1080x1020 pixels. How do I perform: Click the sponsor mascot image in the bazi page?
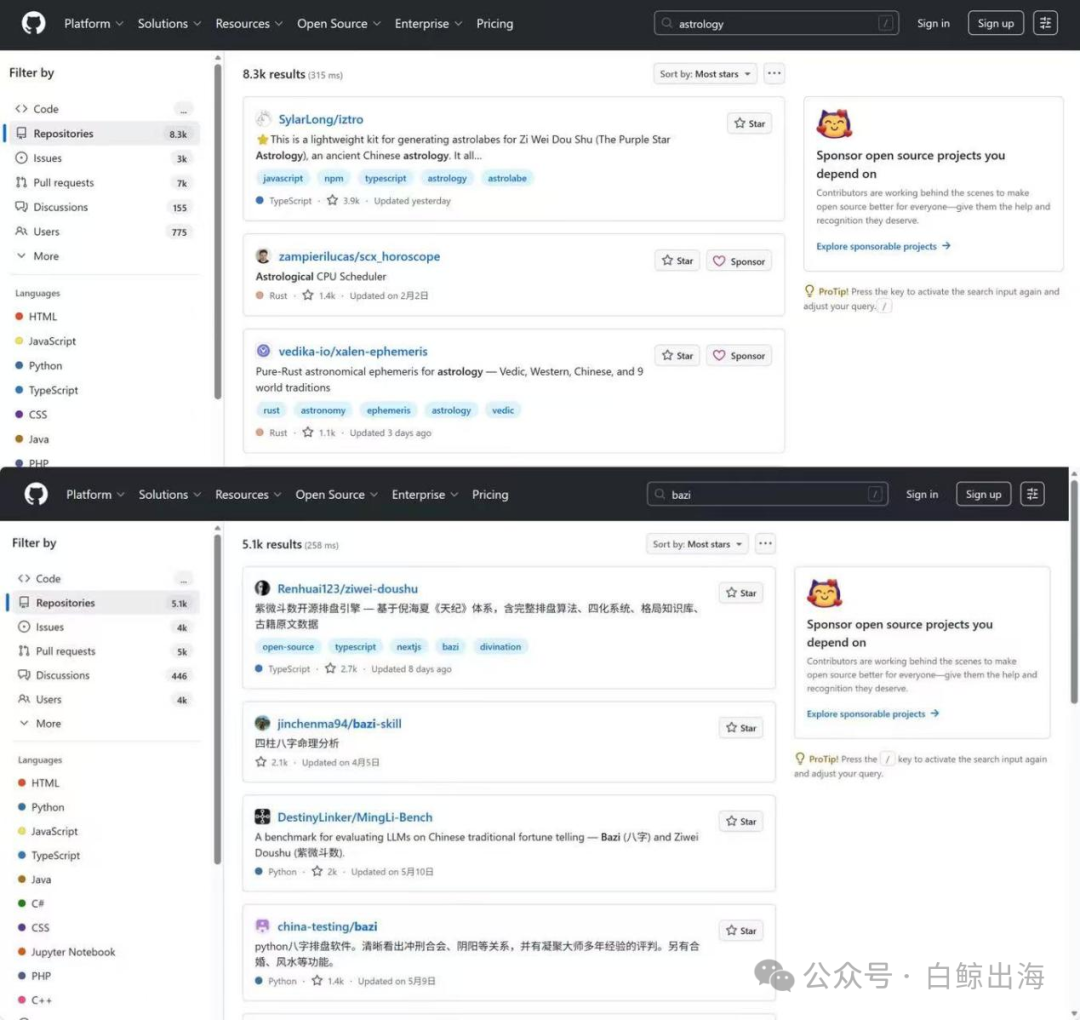[x=824, y=593]
